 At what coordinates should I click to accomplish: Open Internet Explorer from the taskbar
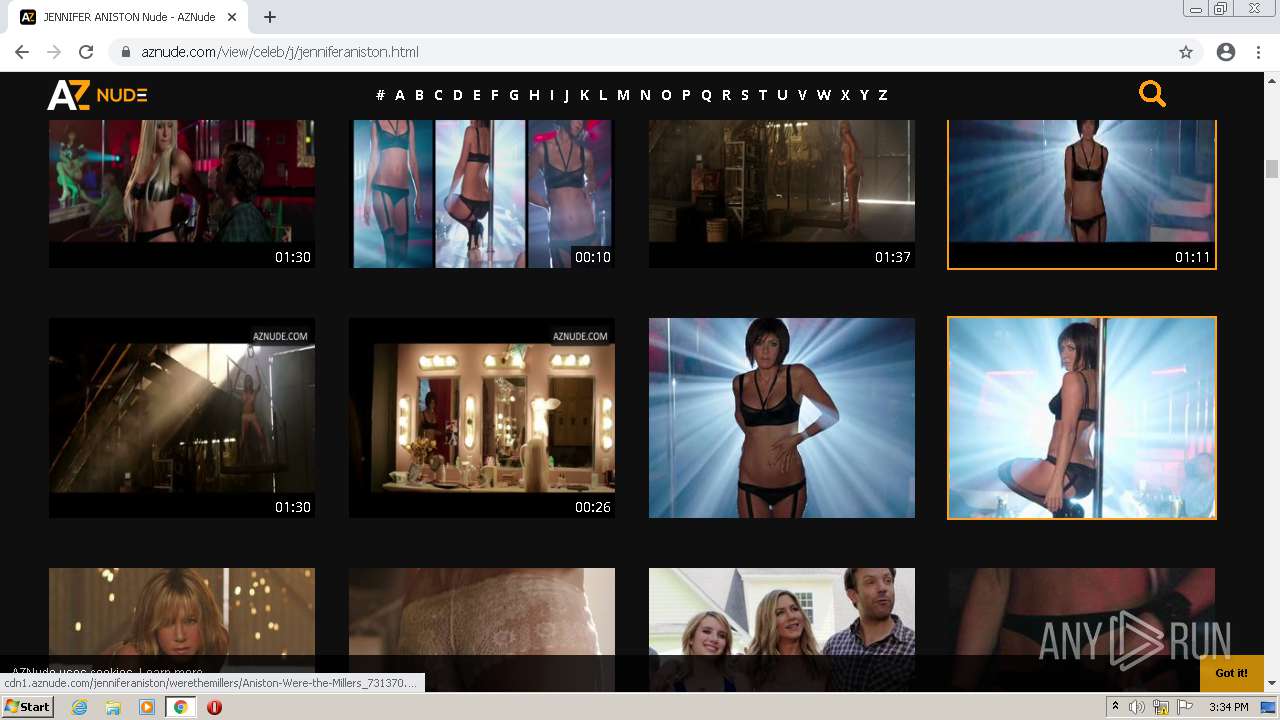click(79, 707)
